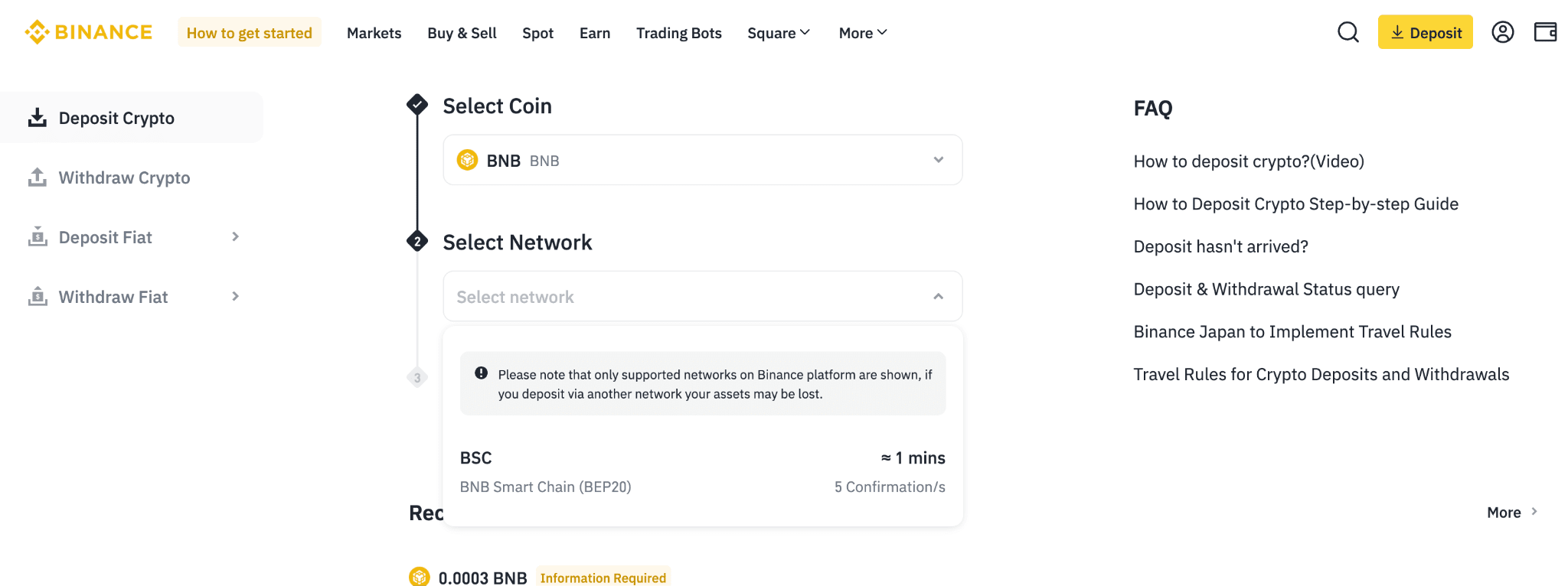
Task: Expand the Deposit Fiat submenu arrow
Action: tap(236, 237)
